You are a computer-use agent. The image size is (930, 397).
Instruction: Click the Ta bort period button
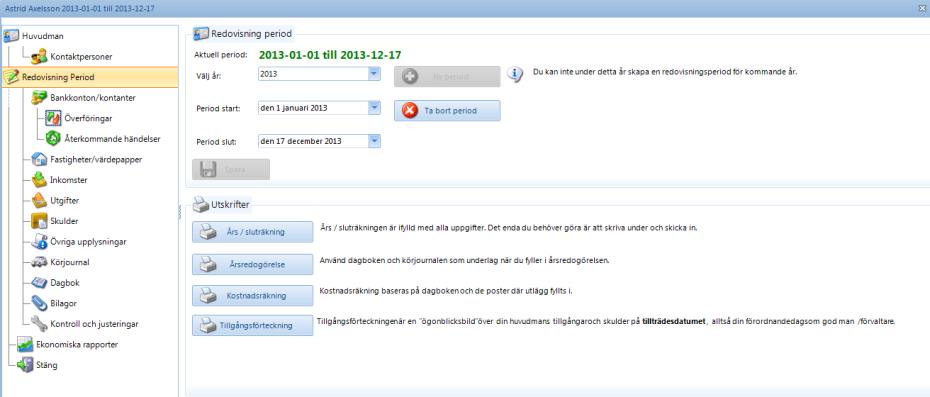447,110
